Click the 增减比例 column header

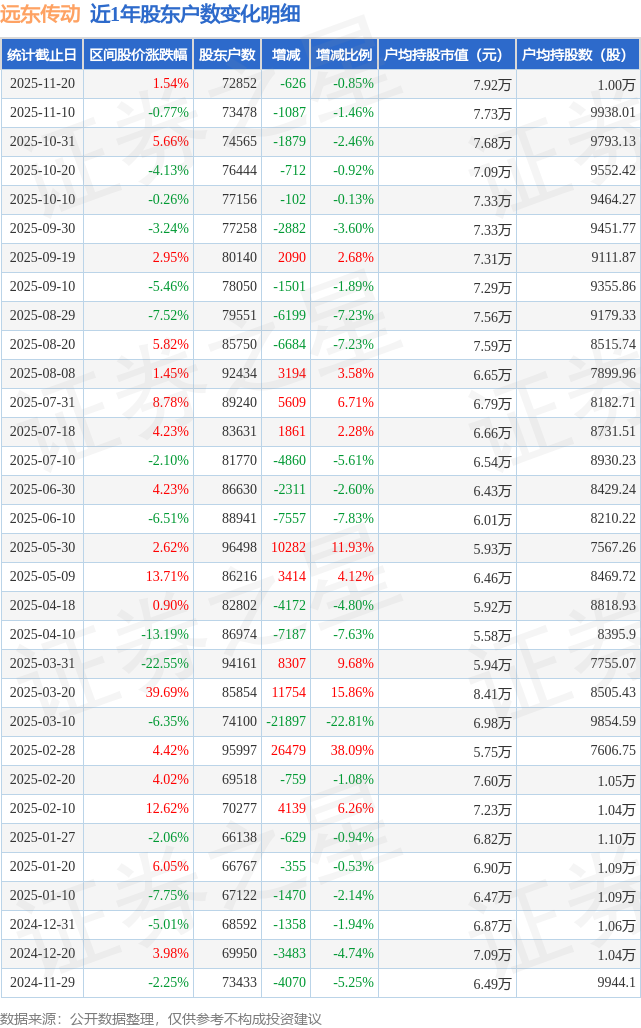tap(343, 55)
